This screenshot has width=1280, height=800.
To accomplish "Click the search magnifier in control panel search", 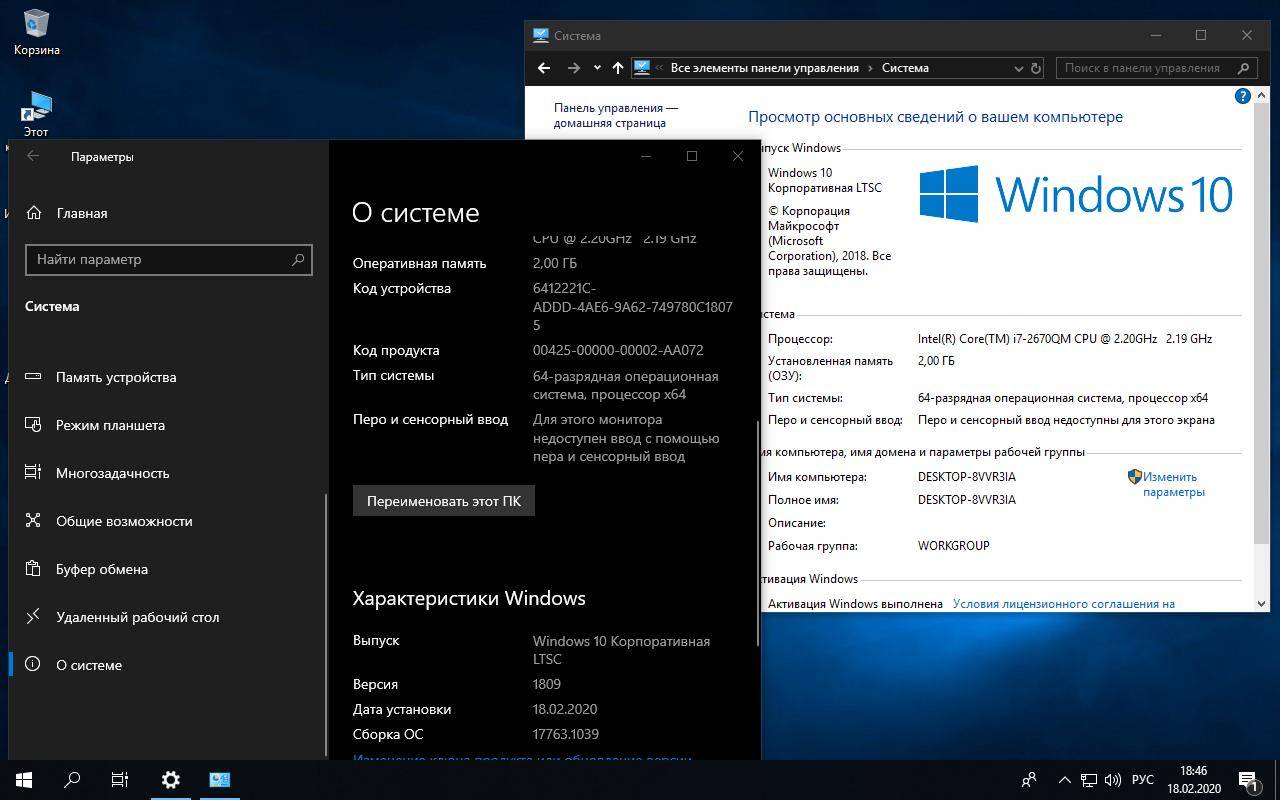I will tap(1244, 68).
